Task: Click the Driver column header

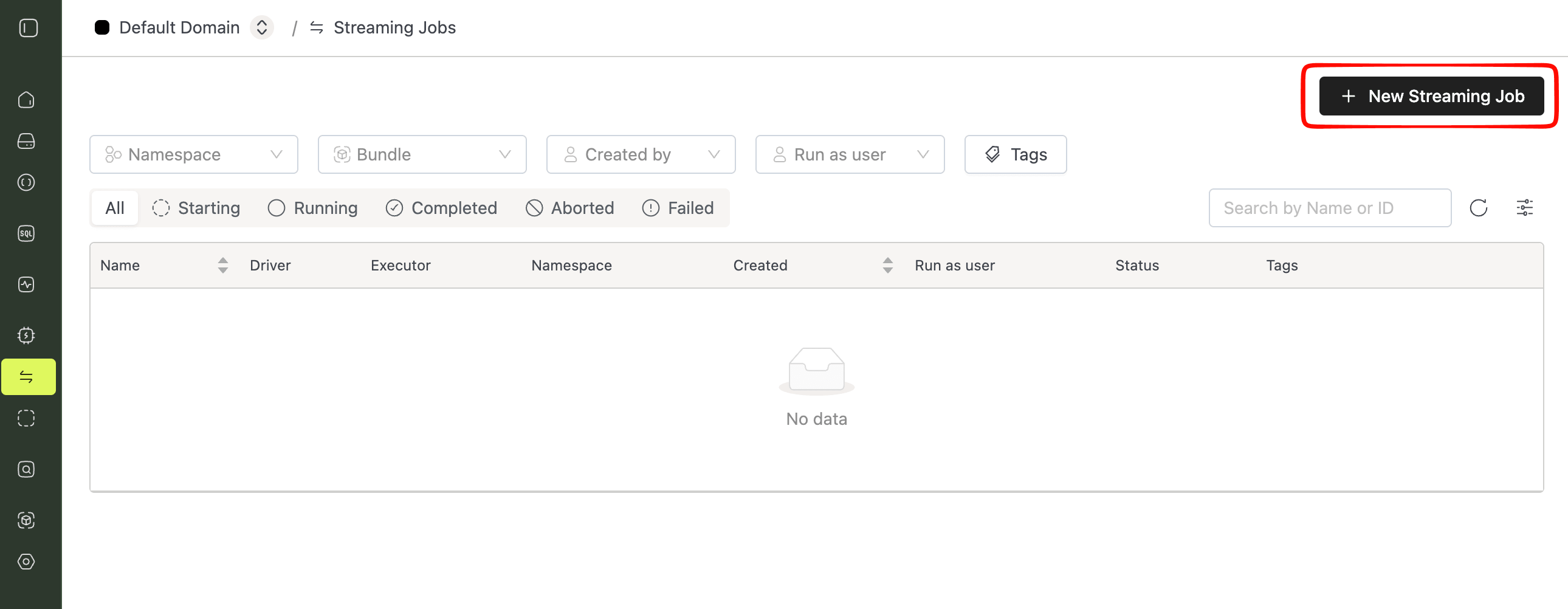Action: pyautogui.click(x=270, y=265)
